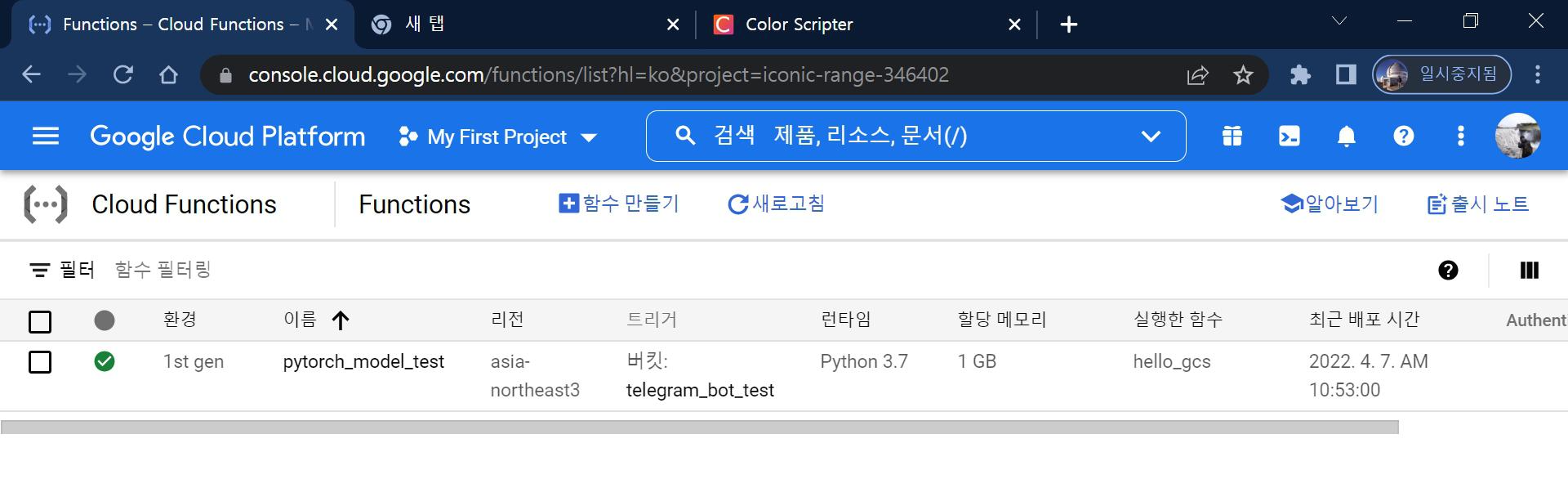Click the 런타임 column header
This screenshot has width=1568, height=497.
(x=846, y=320)
